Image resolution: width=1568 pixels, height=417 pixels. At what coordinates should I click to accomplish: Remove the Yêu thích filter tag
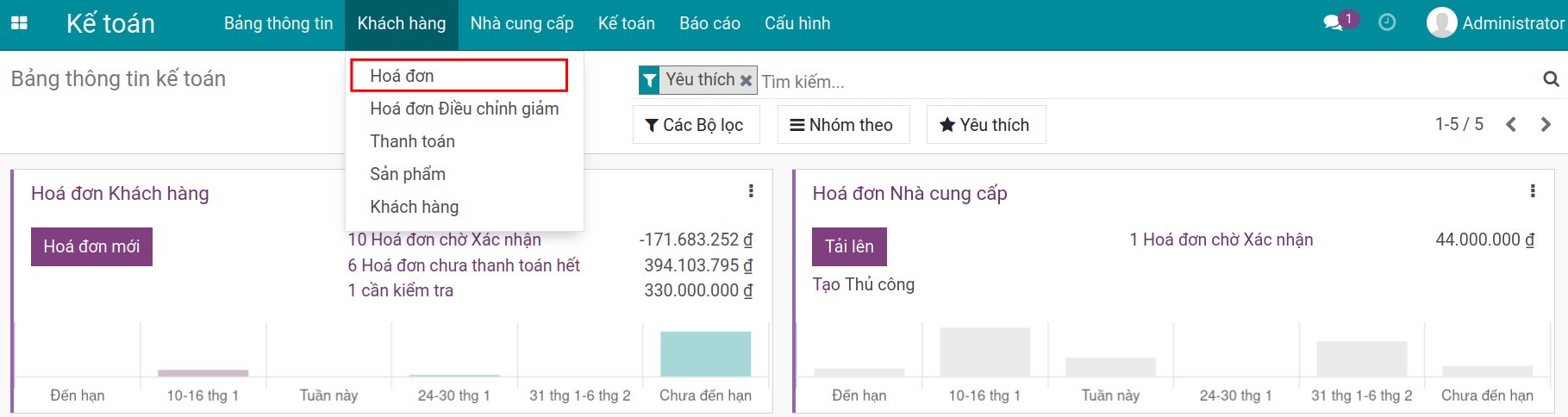pyautogui.click(x=747, y=81)
